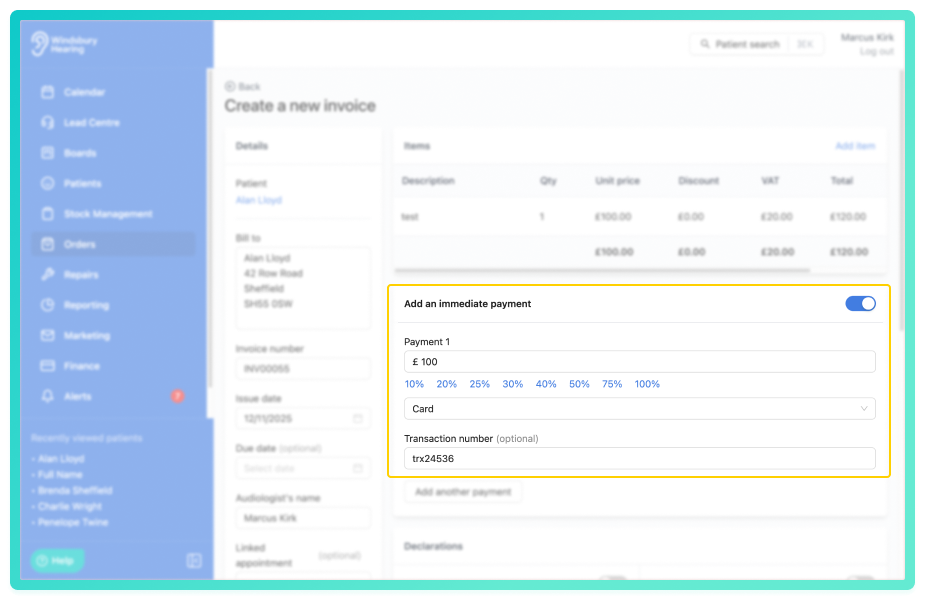Collapse the sidebar panel icon
Viewport: 925px width, 600px height.
click(194, 560)
